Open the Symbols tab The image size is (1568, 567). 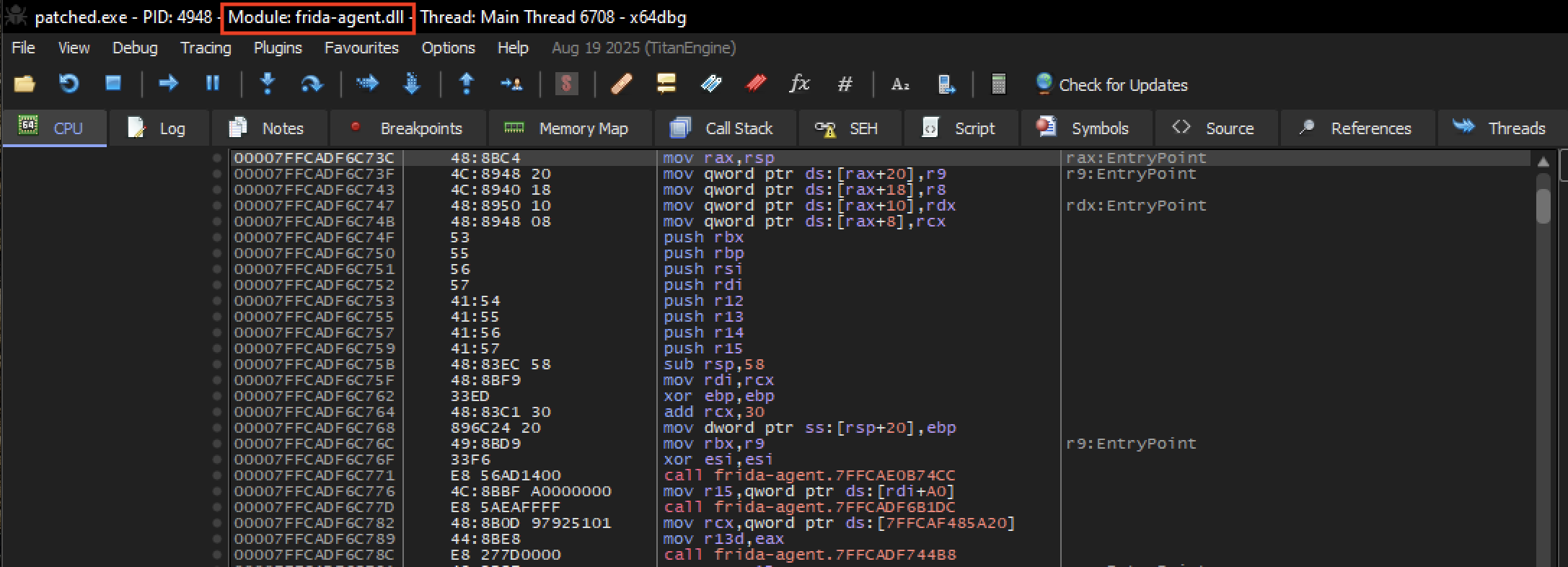[x=1085, y=128]
